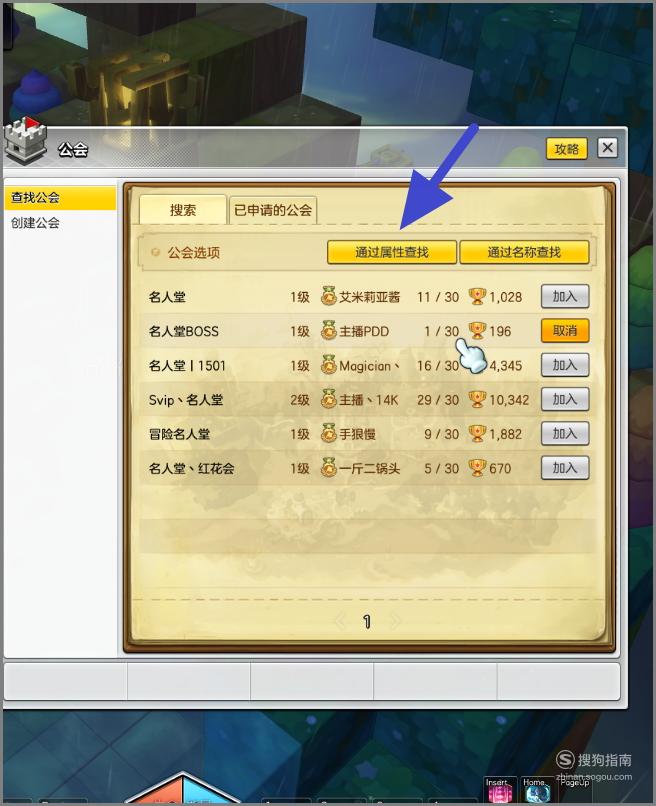The width and height of the screenshot is (656, 806).
Task: Go to the next results page arrow
Action: [x=395, y=621]
